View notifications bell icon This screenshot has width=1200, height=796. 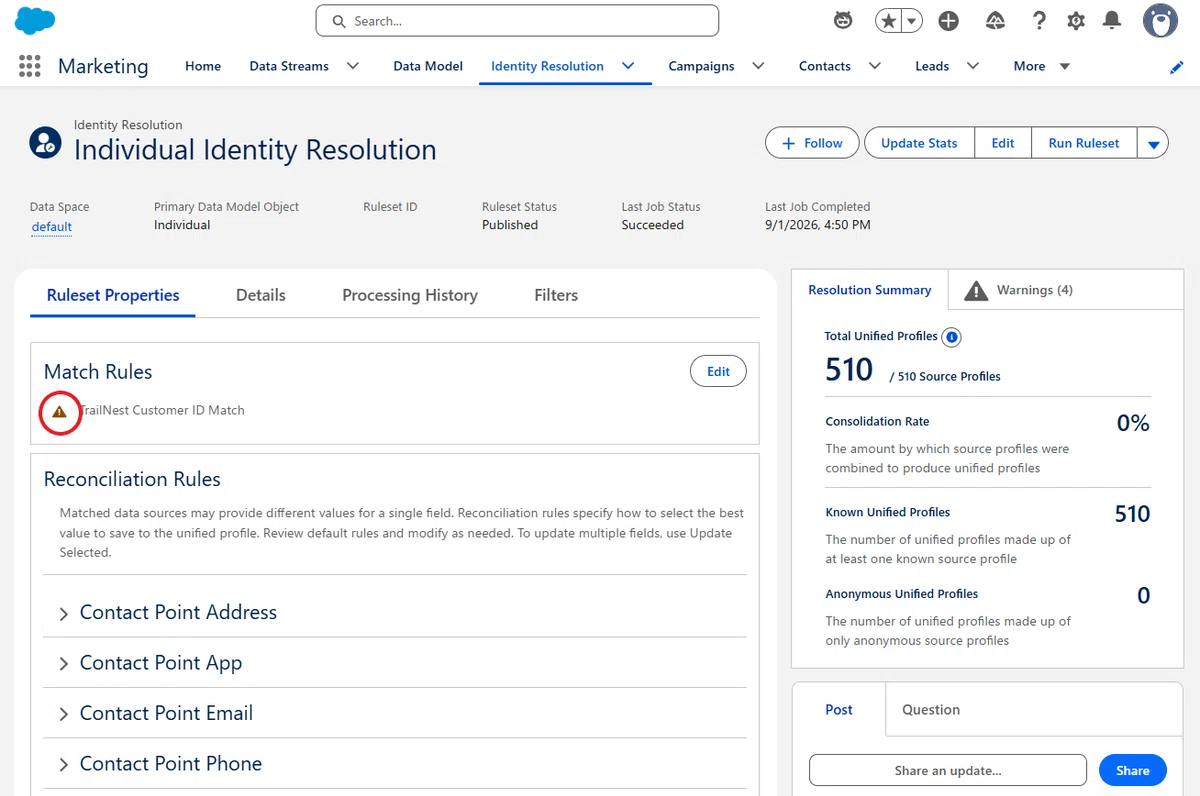coord(1111,21)
